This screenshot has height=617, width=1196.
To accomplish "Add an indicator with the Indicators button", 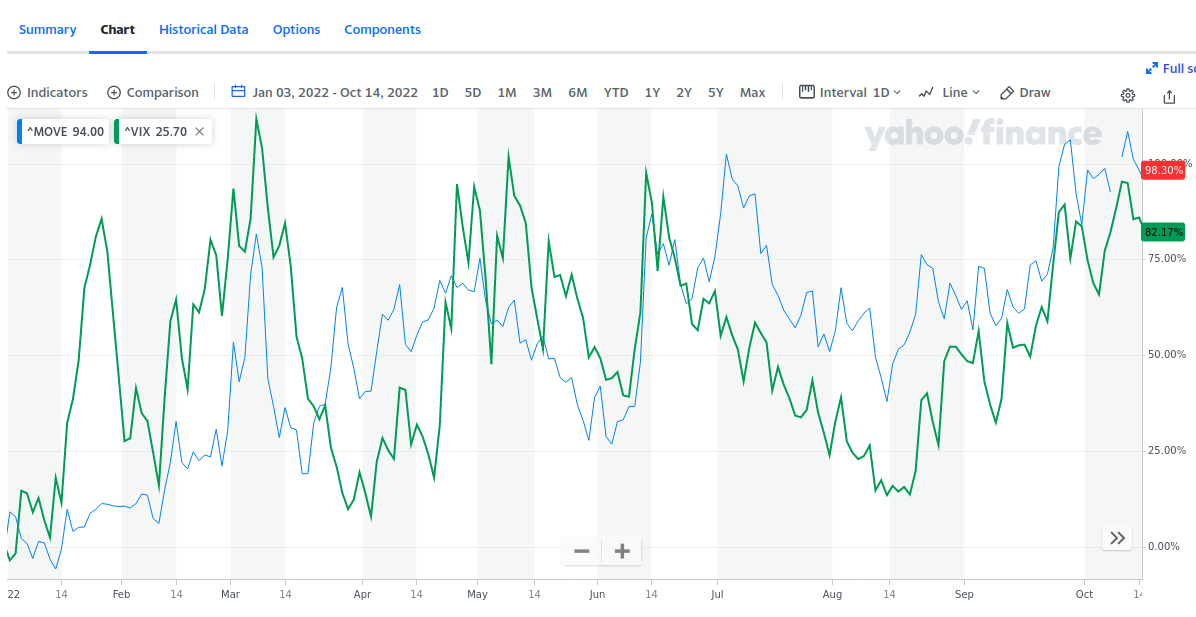I will point(48,92).
